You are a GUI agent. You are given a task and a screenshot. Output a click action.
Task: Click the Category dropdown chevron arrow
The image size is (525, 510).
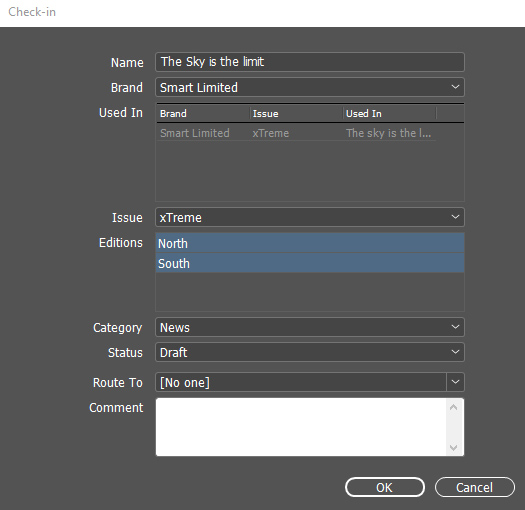[455, 327]
